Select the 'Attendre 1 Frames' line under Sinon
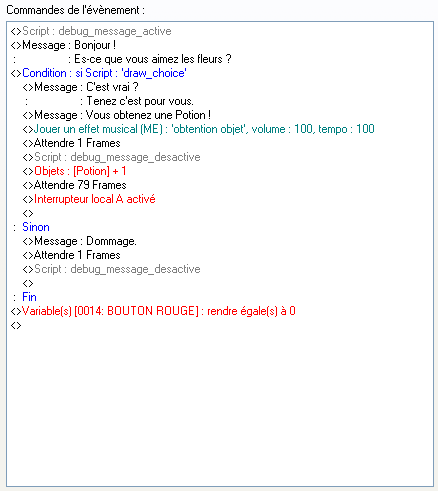The width and height of the screenshot is (438, 491). pos(71,255)
